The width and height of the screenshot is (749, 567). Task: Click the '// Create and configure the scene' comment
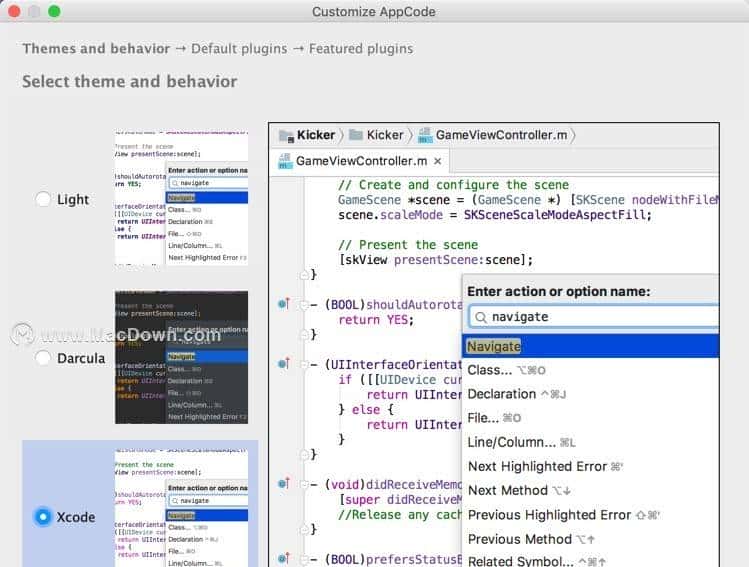click(453, 185)
